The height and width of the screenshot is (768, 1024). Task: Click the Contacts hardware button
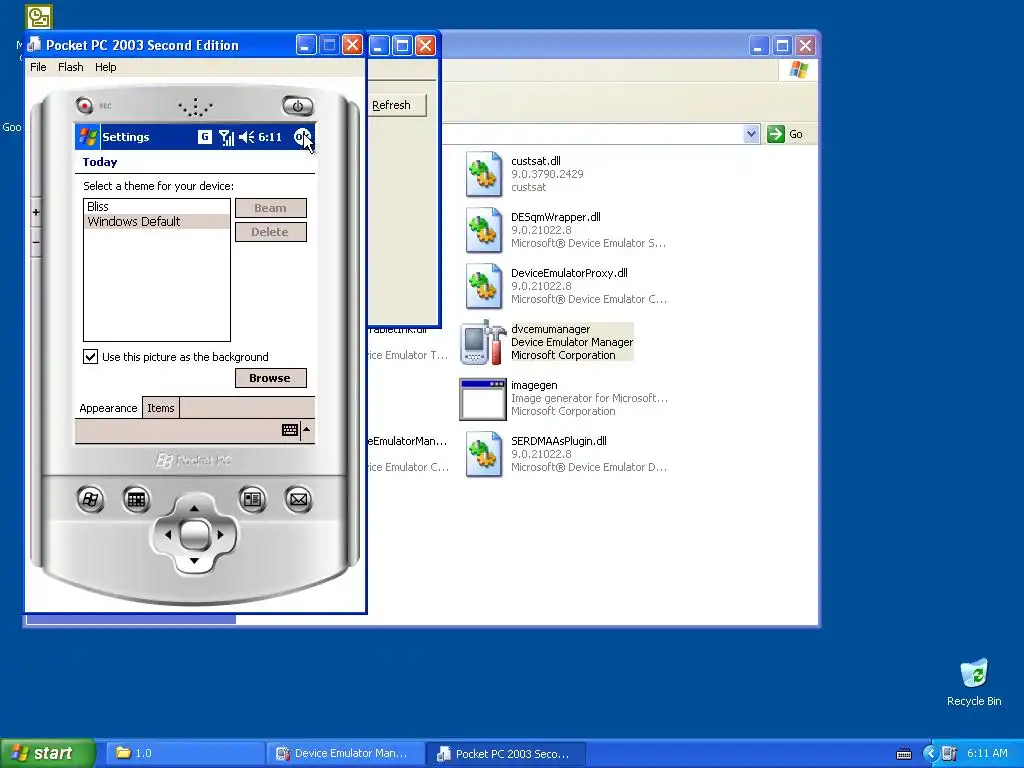pos(252,500)
